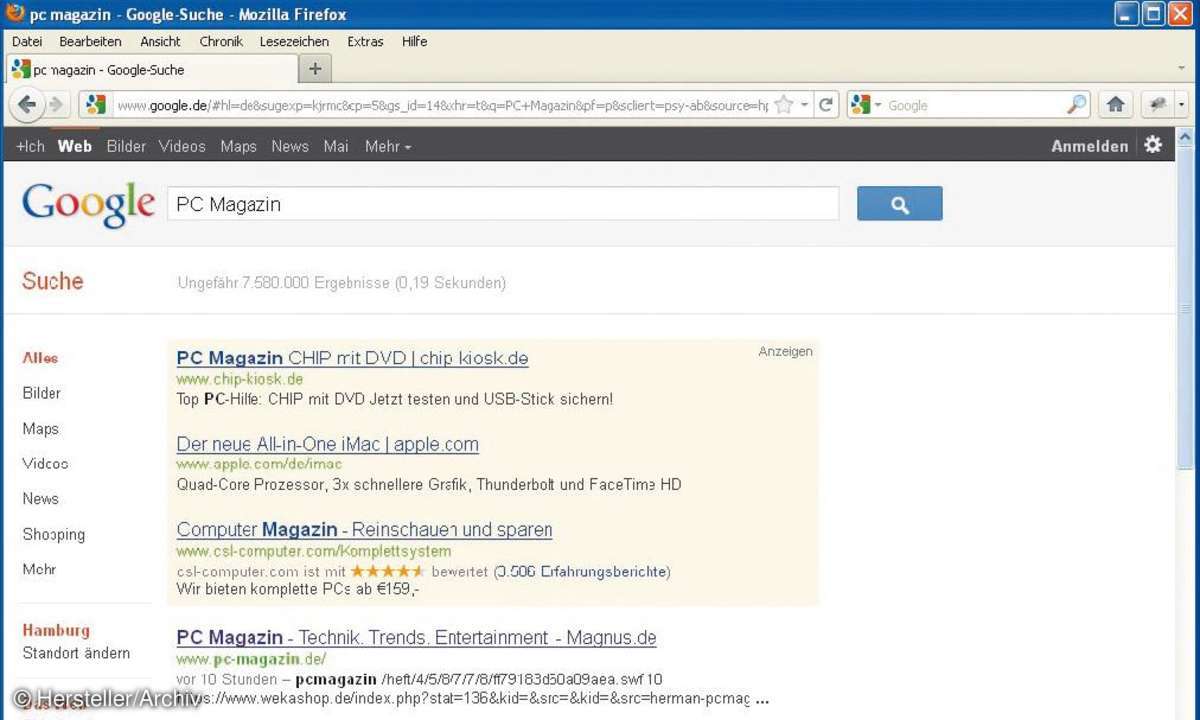
Task: Expand Mehr in the left sidebar
Action: (39, 569)
